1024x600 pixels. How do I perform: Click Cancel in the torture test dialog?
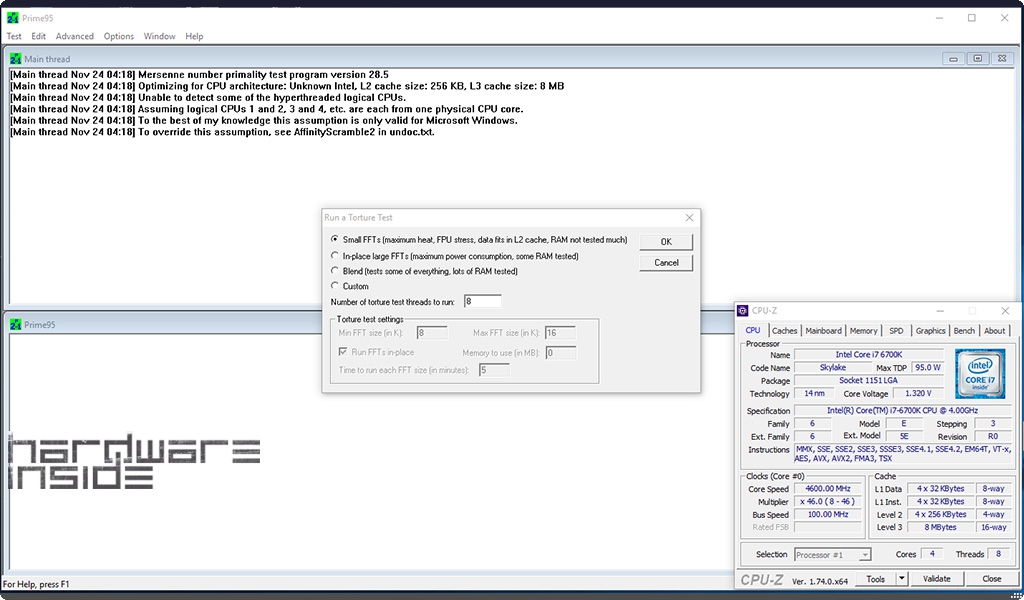click(x=666, y=262)
